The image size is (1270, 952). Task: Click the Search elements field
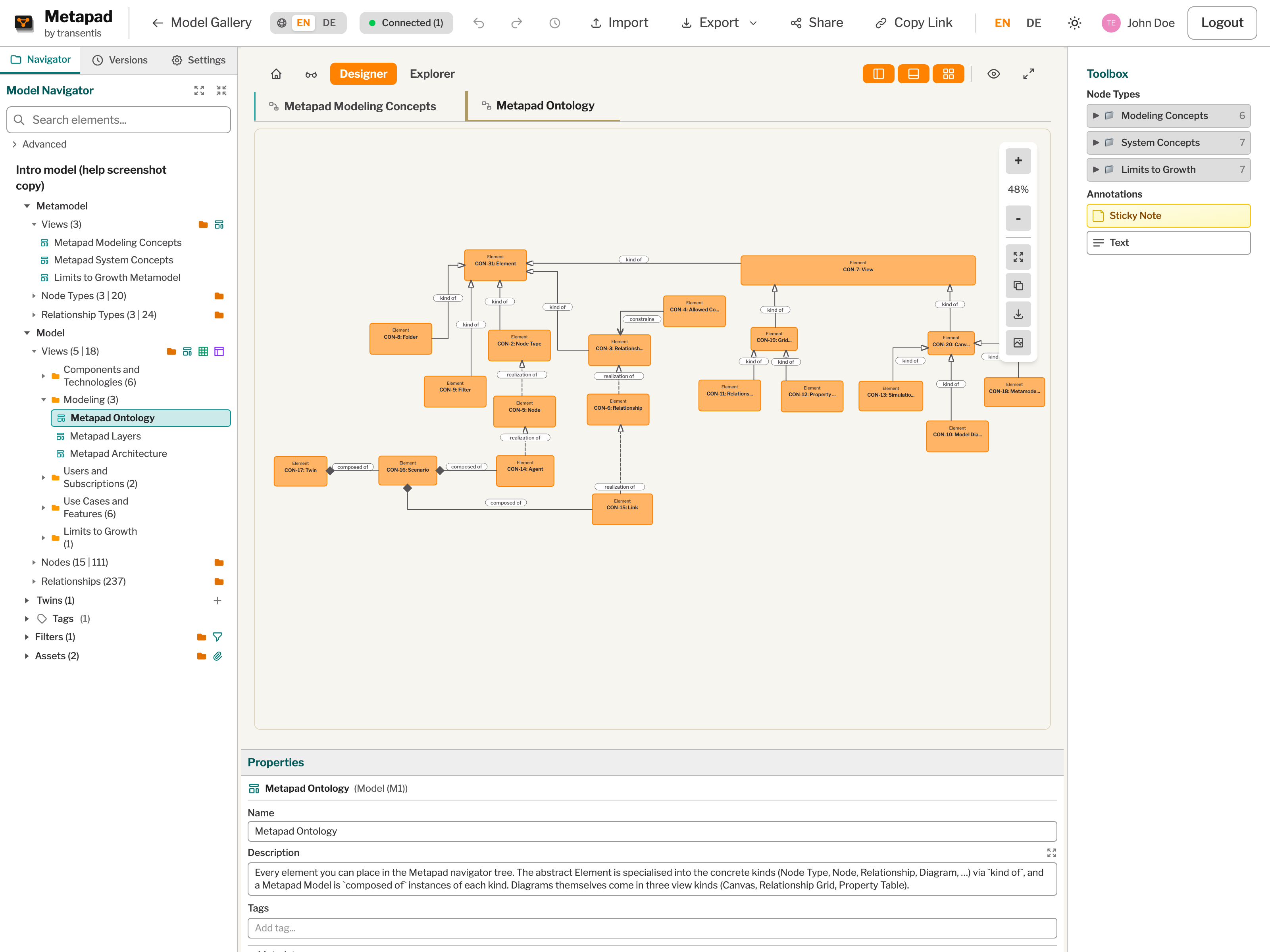pyautogui.click(x=118, y=120)
